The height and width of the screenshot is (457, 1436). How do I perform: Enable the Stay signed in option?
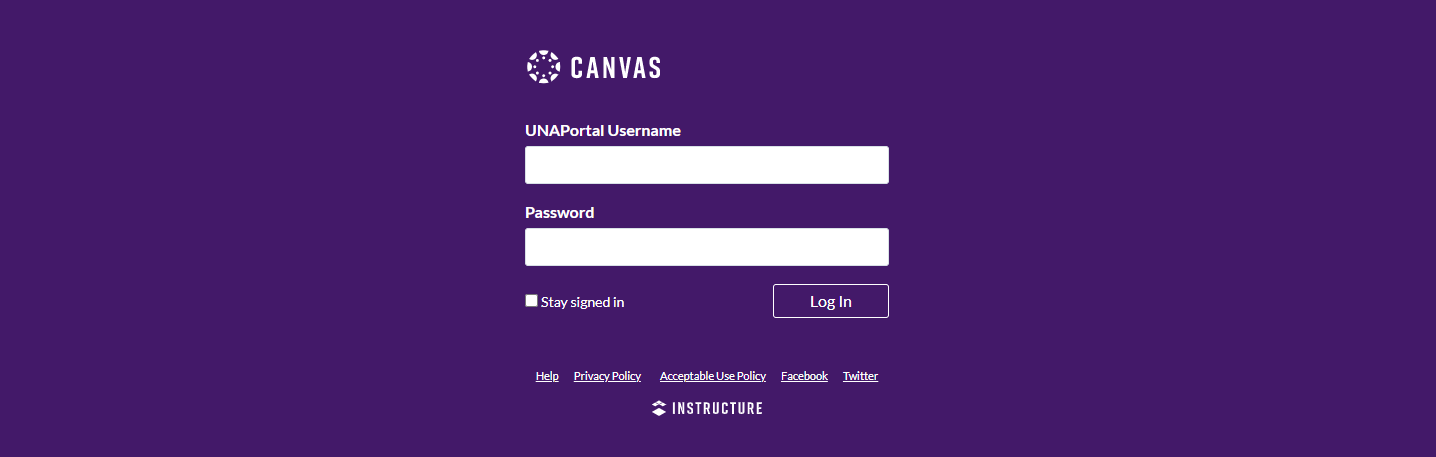click(x=532, y=301)
